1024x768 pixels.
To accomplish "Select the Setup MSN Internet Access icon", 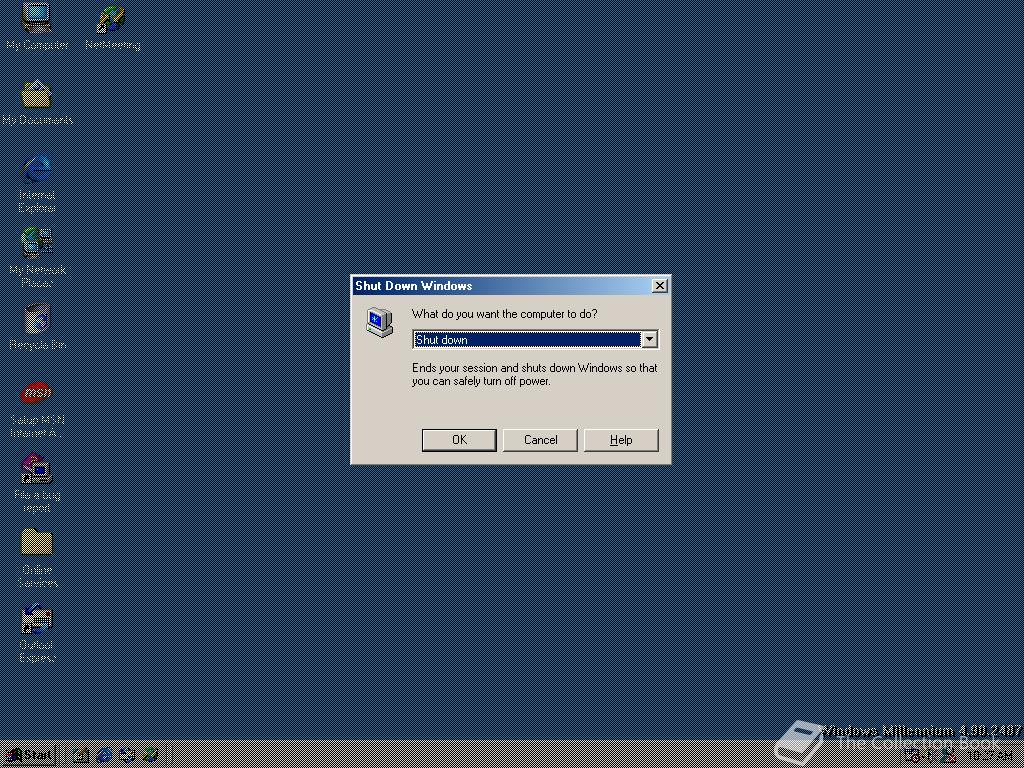I will (x=37, y=409).
